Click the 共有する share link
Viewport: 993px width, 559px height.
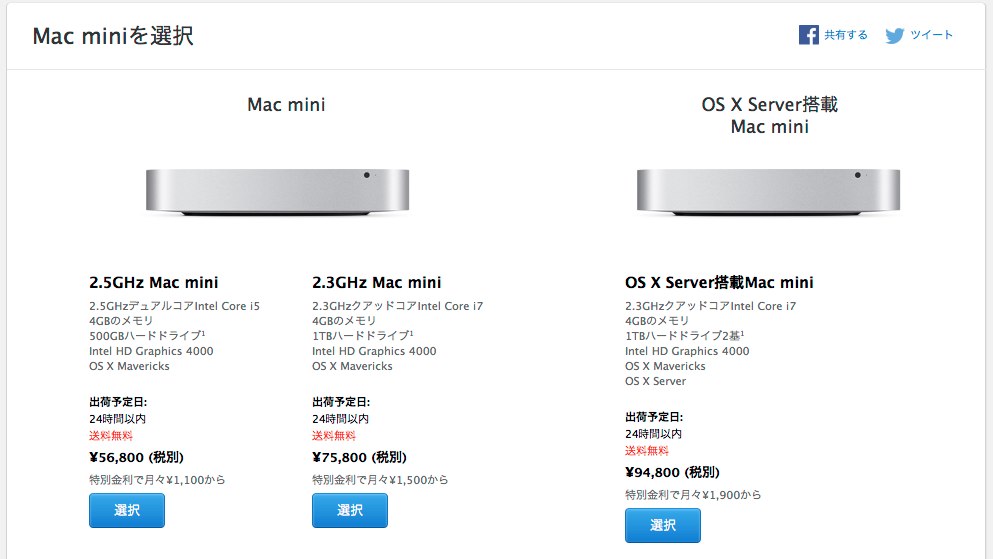[x=846, y=35]
